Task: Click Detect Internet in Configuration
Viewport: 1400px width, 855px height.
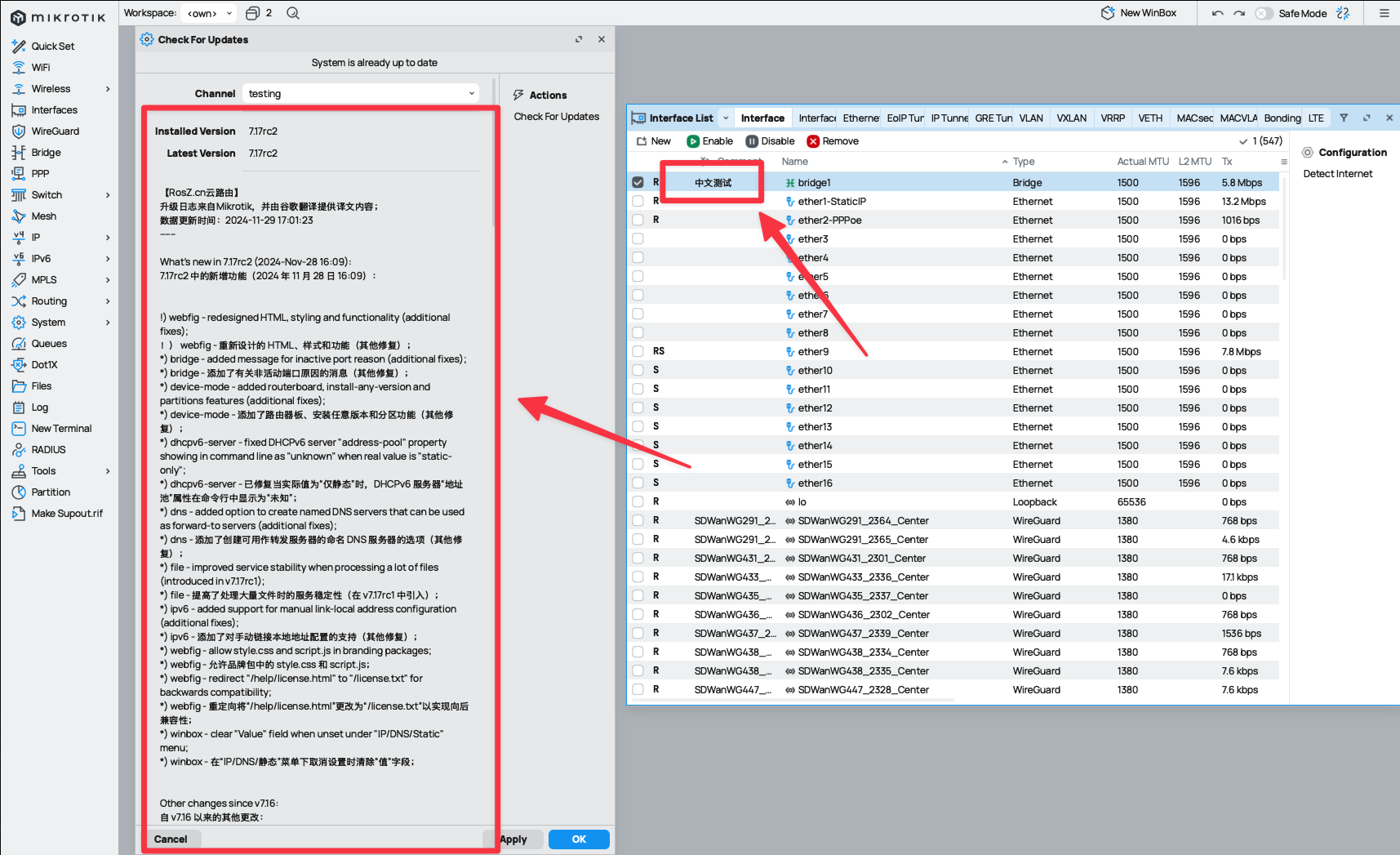Action: tap(1337, 174)
